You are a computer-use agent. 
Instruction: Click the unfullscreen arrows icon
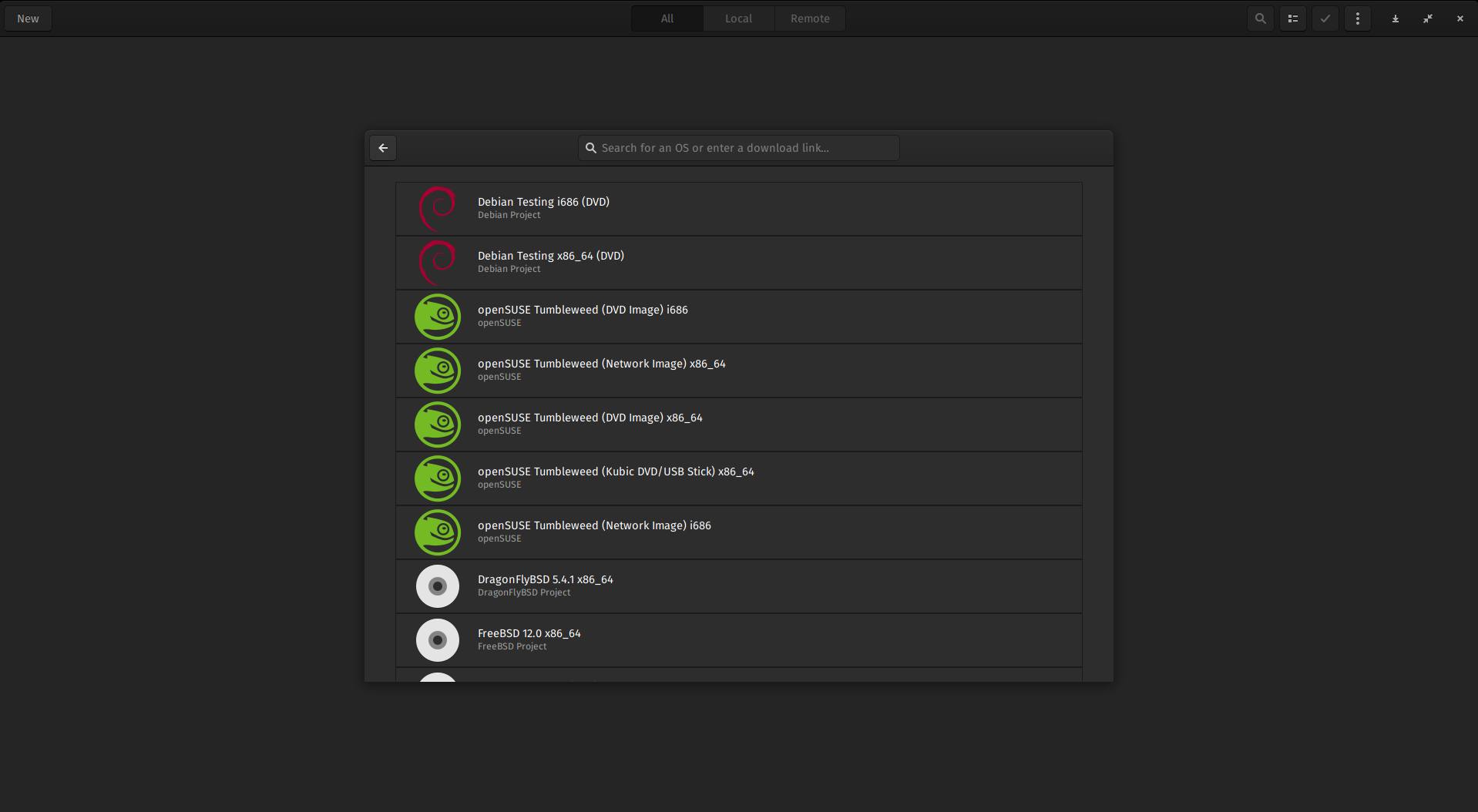pyautogui.click(x=1427, y=18)
